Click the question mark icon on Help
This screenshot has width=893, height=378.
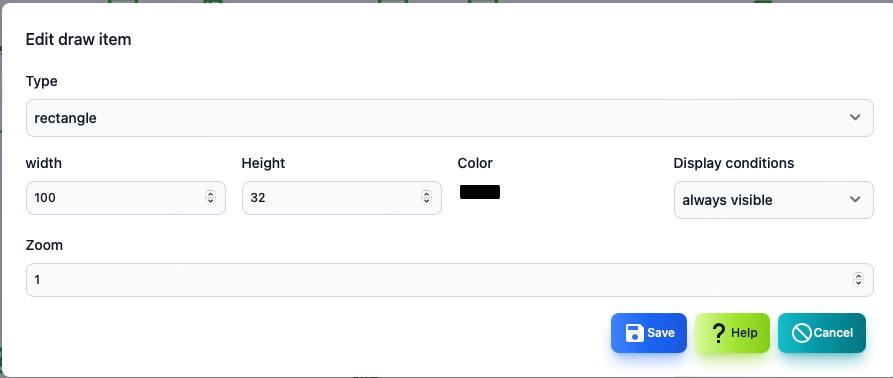click(719, 333)
